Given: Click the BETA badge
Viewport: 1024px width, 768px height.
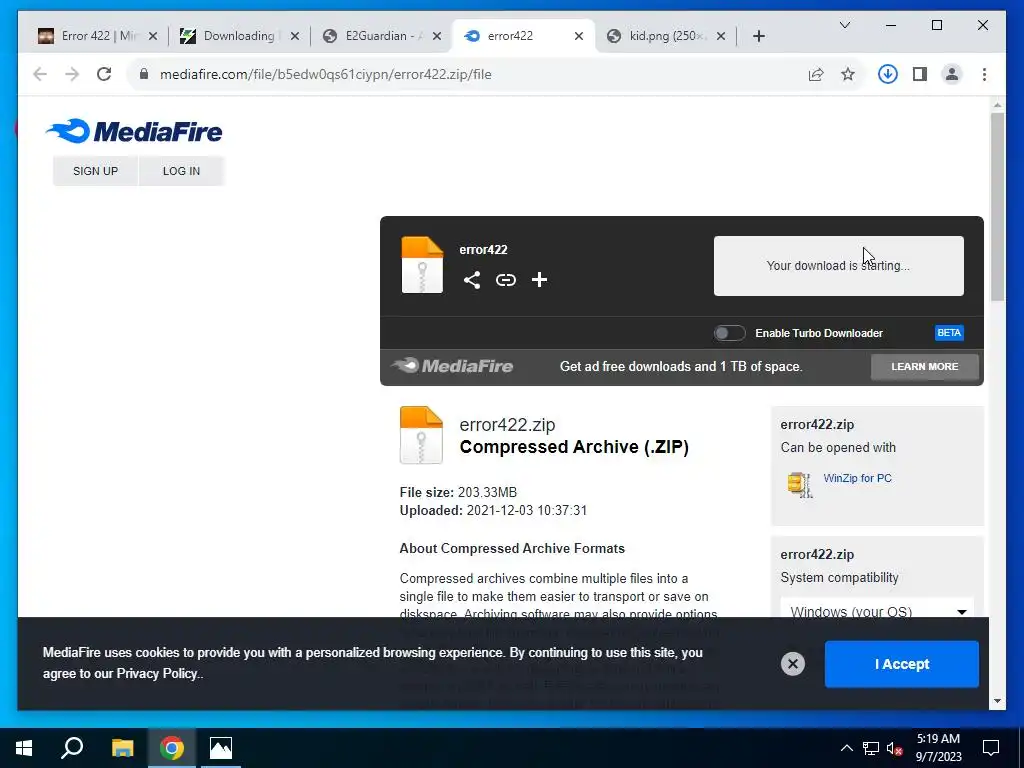Looking at the screenshot, I should (x=949, y=333).
